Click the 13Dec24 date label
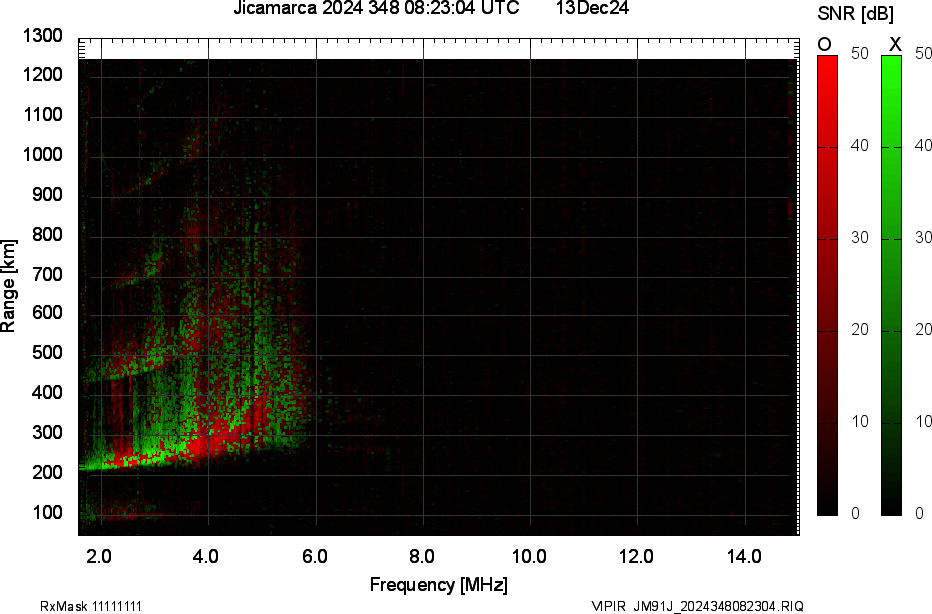 [x=593, y=8]
